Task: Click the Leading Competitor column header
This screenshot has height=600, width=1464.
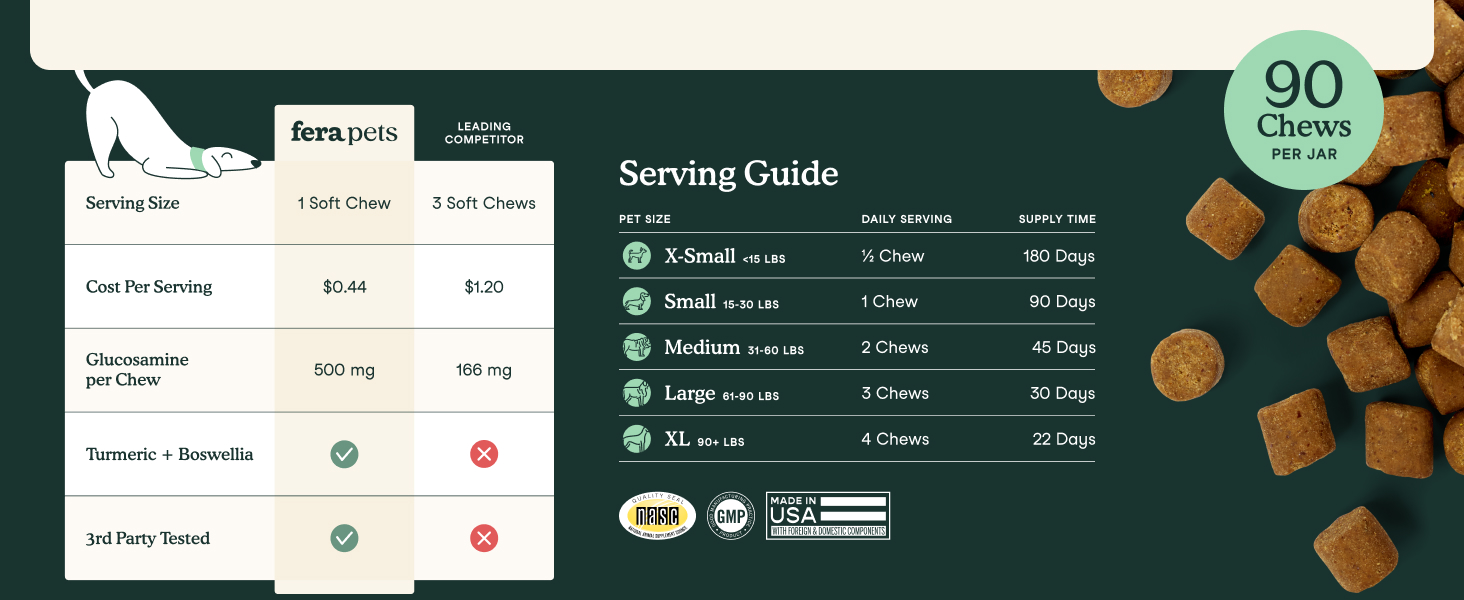Action: [484, 133]
